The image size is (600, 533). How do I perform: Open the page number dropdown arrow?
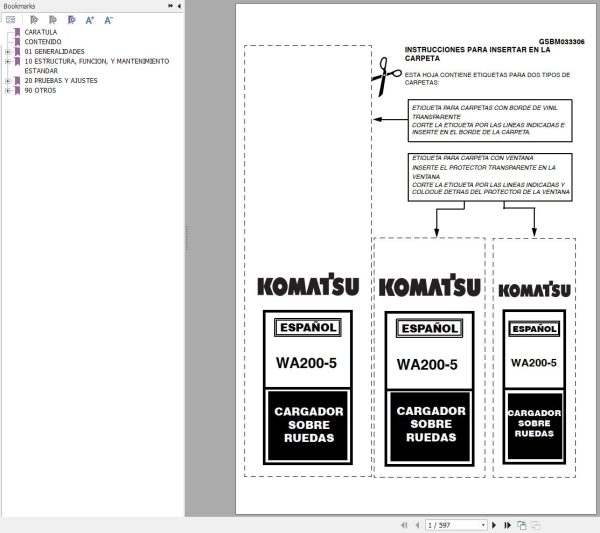[483, 525]
